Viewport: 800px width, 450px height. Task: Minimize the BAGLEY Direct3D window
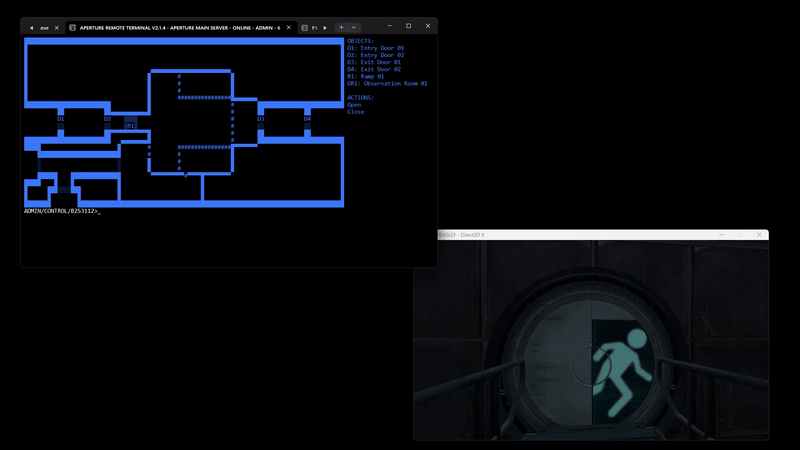721,235
